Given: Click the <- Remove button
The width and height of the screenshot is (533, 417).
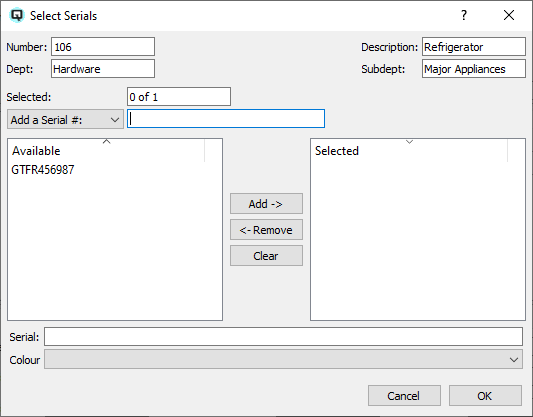Looking at the screenshot, I should click(266, 230).
